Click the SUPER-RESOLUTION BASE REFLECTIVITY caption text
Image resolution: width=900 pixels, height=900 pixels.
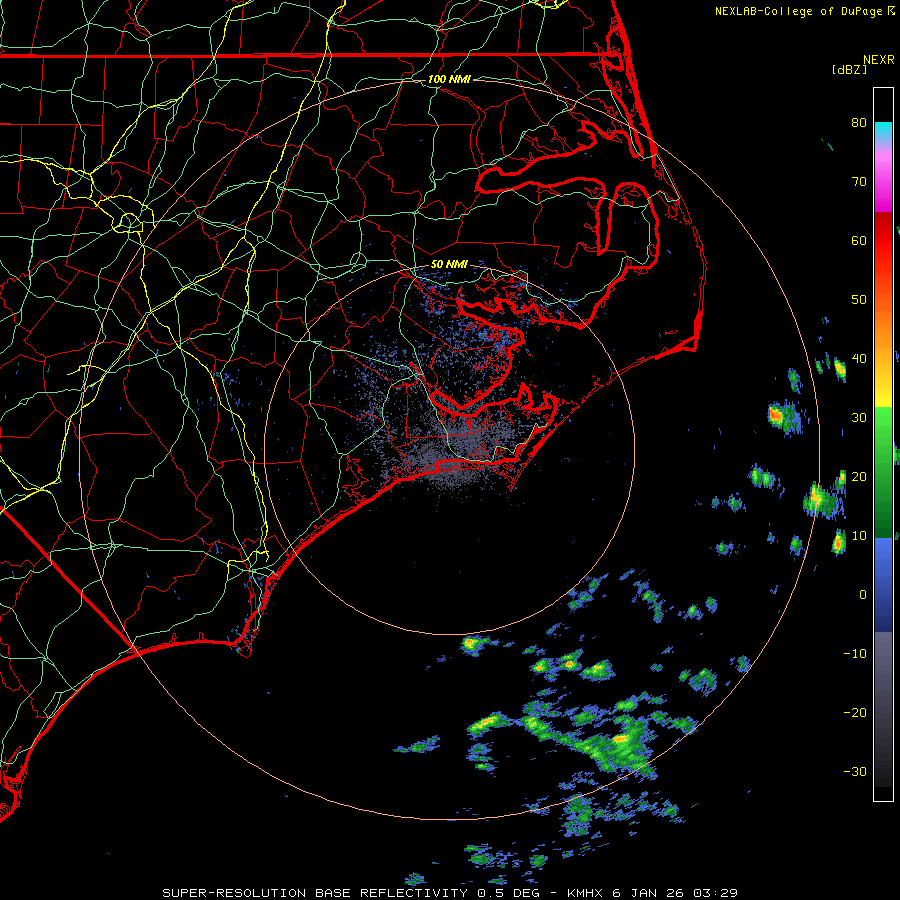(315, 893)
